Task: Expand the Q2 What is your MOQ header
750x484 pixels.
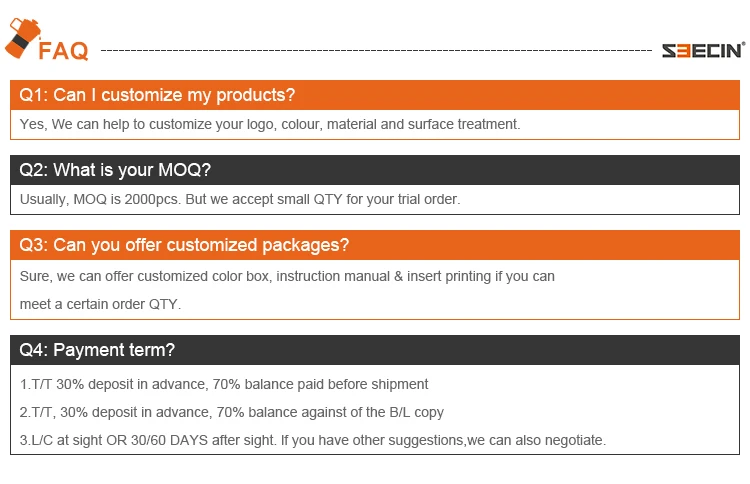Action: click(375, 170)
